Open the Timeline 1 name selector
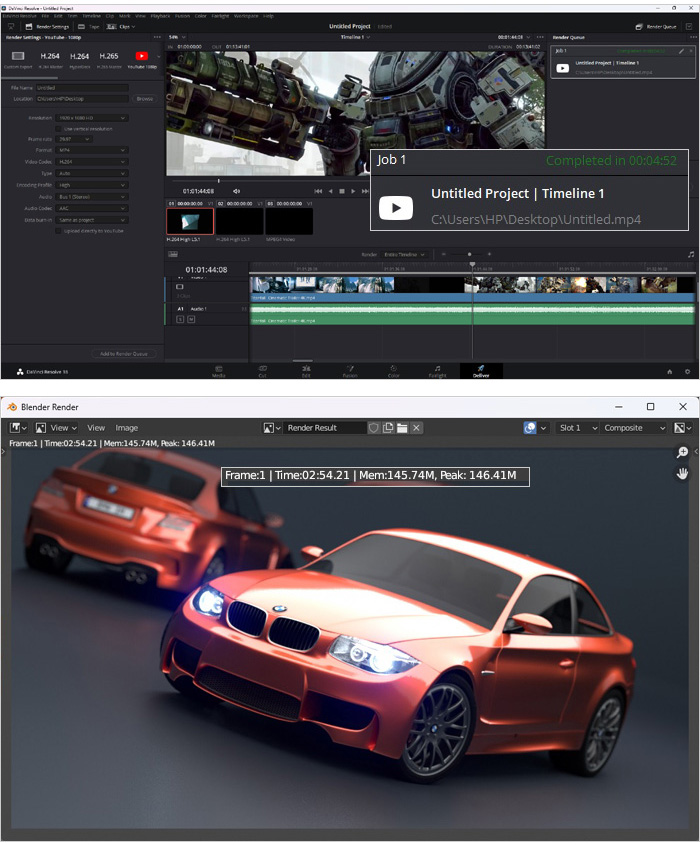The width and height of the screenshot is (700, 845). (355, 37)
